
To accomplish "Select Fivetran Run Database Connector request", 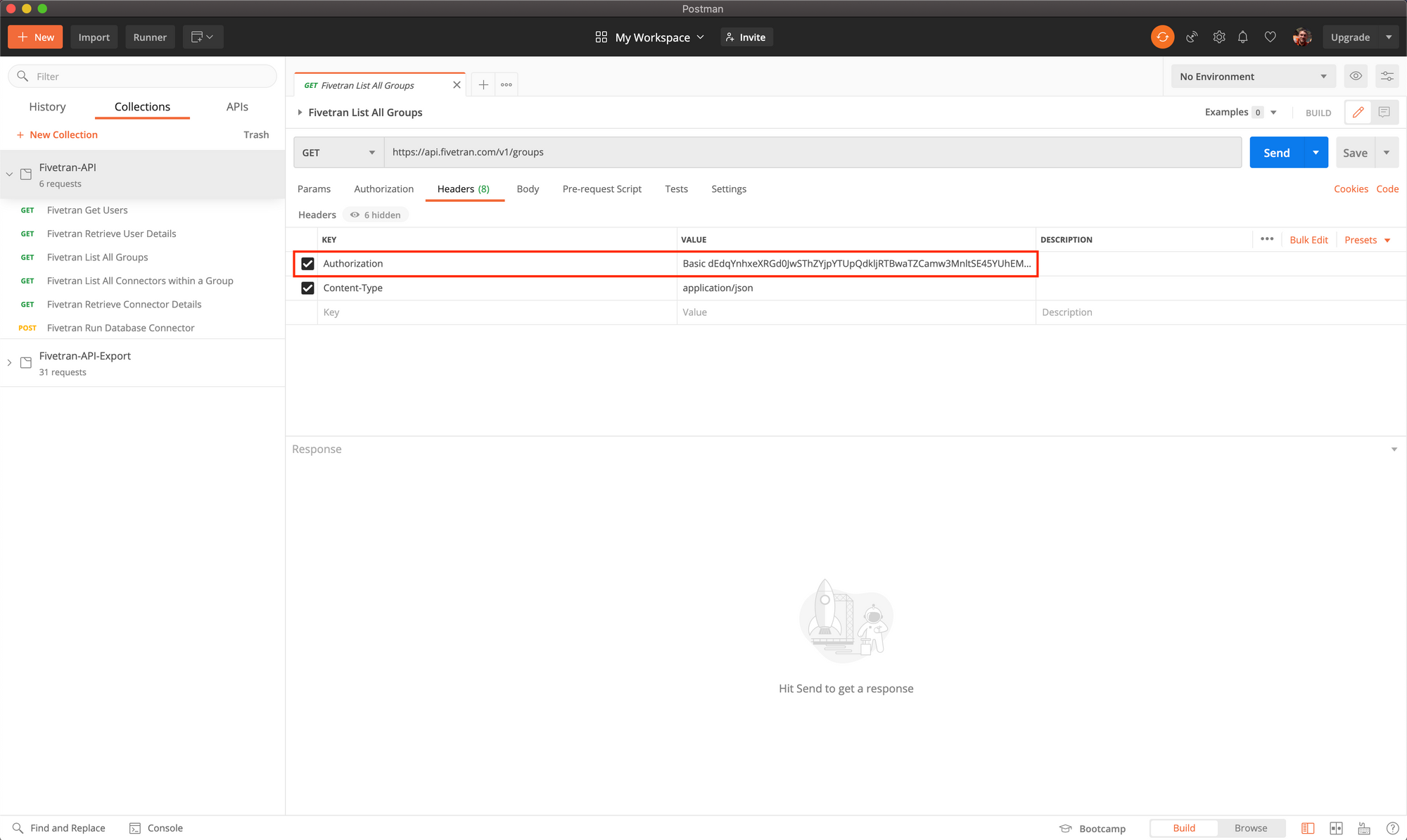I will point(120,328).
